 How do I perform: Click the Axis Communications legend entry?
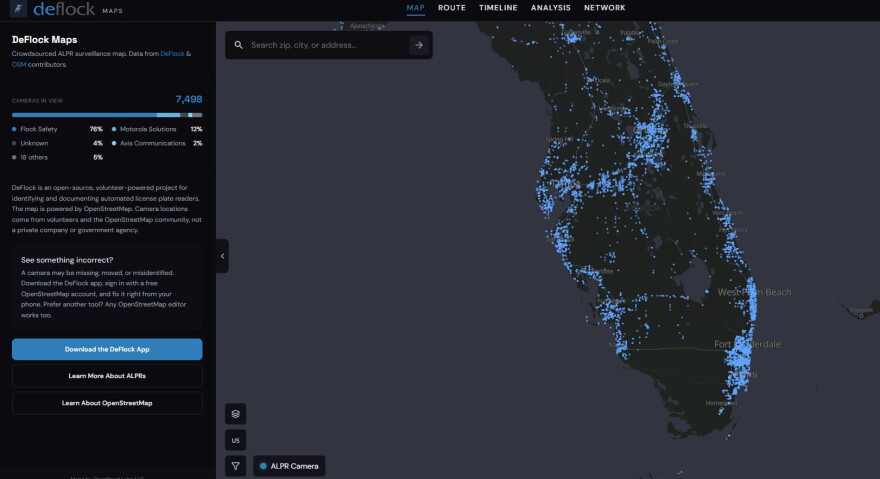pyautogui.click(x=157, y=143)
